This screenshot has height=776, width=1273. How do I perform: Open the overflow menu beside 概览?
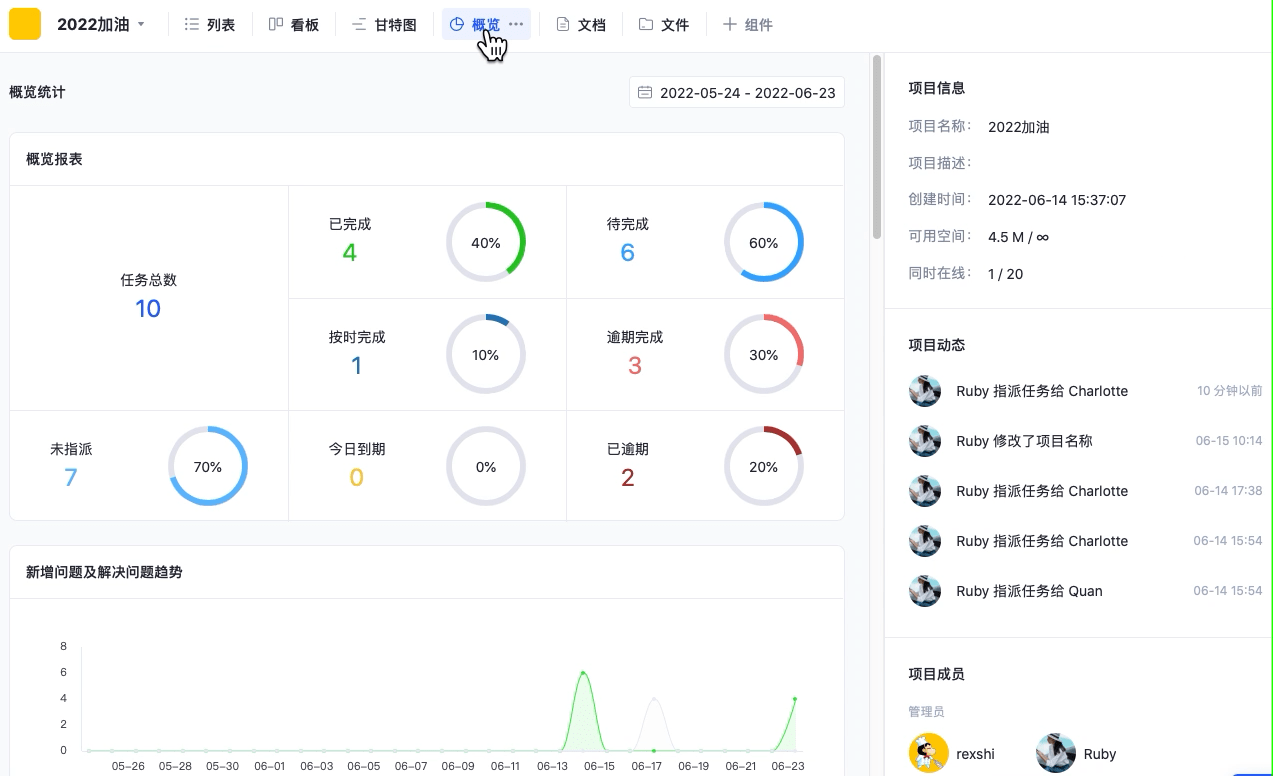(516, 24)
